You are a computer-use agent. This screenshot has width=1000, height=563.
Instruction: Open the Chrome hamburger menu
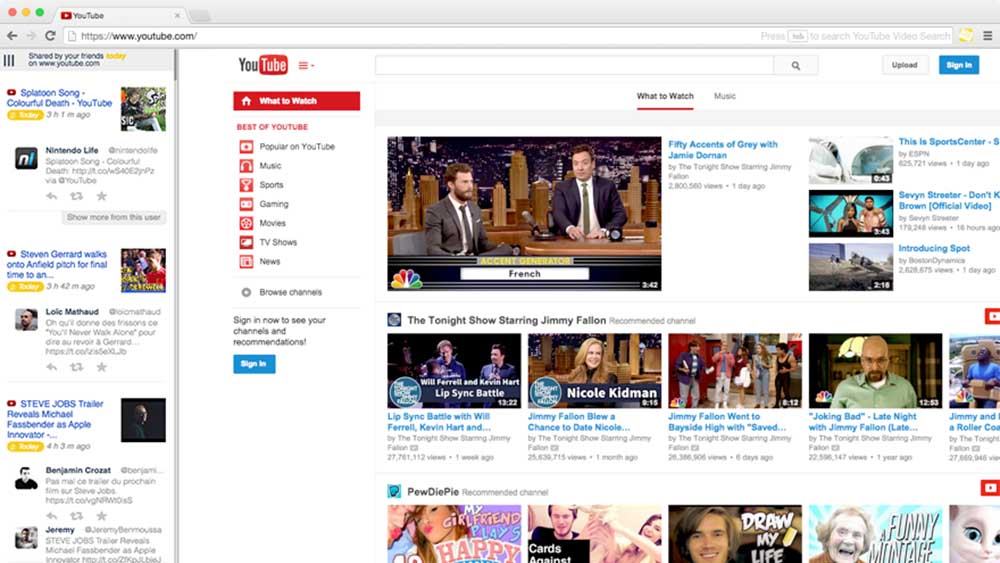point(988,36)
